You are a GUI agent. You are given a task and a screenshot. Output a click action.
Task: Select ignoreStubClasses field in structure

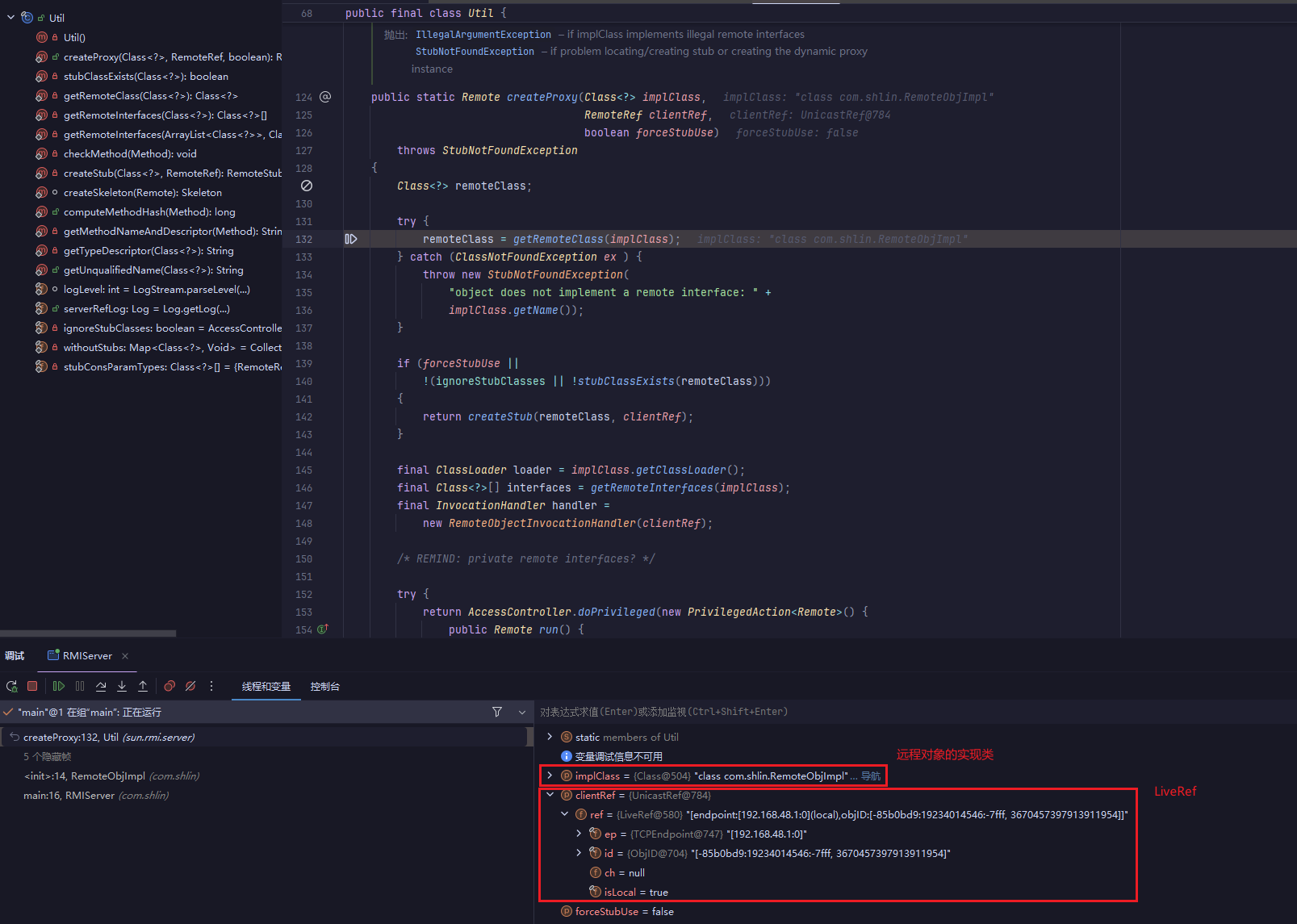pos(172,328)
